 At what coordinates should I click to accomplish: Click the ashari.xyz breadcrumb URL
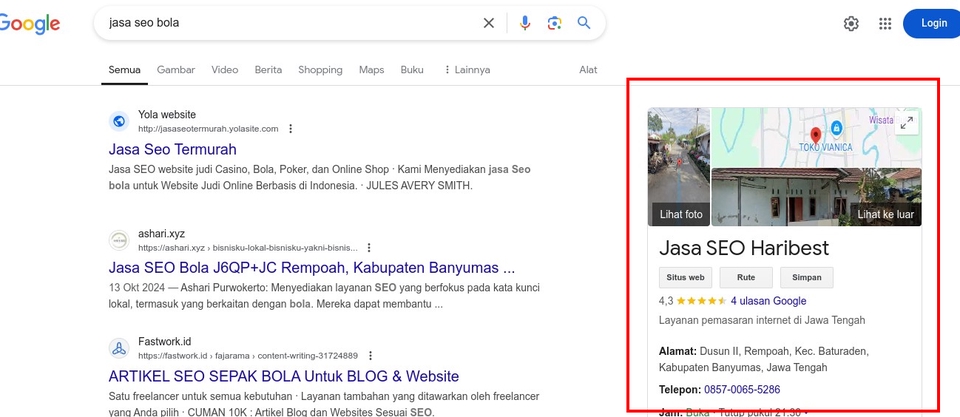coord(248,248)
